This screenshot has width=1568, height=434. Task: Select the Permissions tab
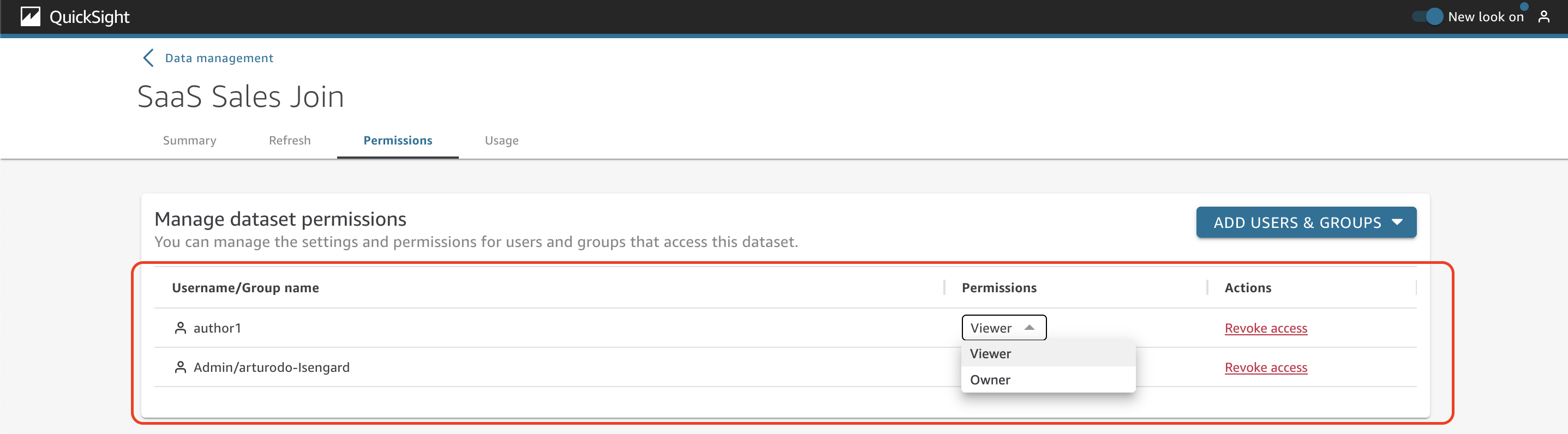pos(398,141)
